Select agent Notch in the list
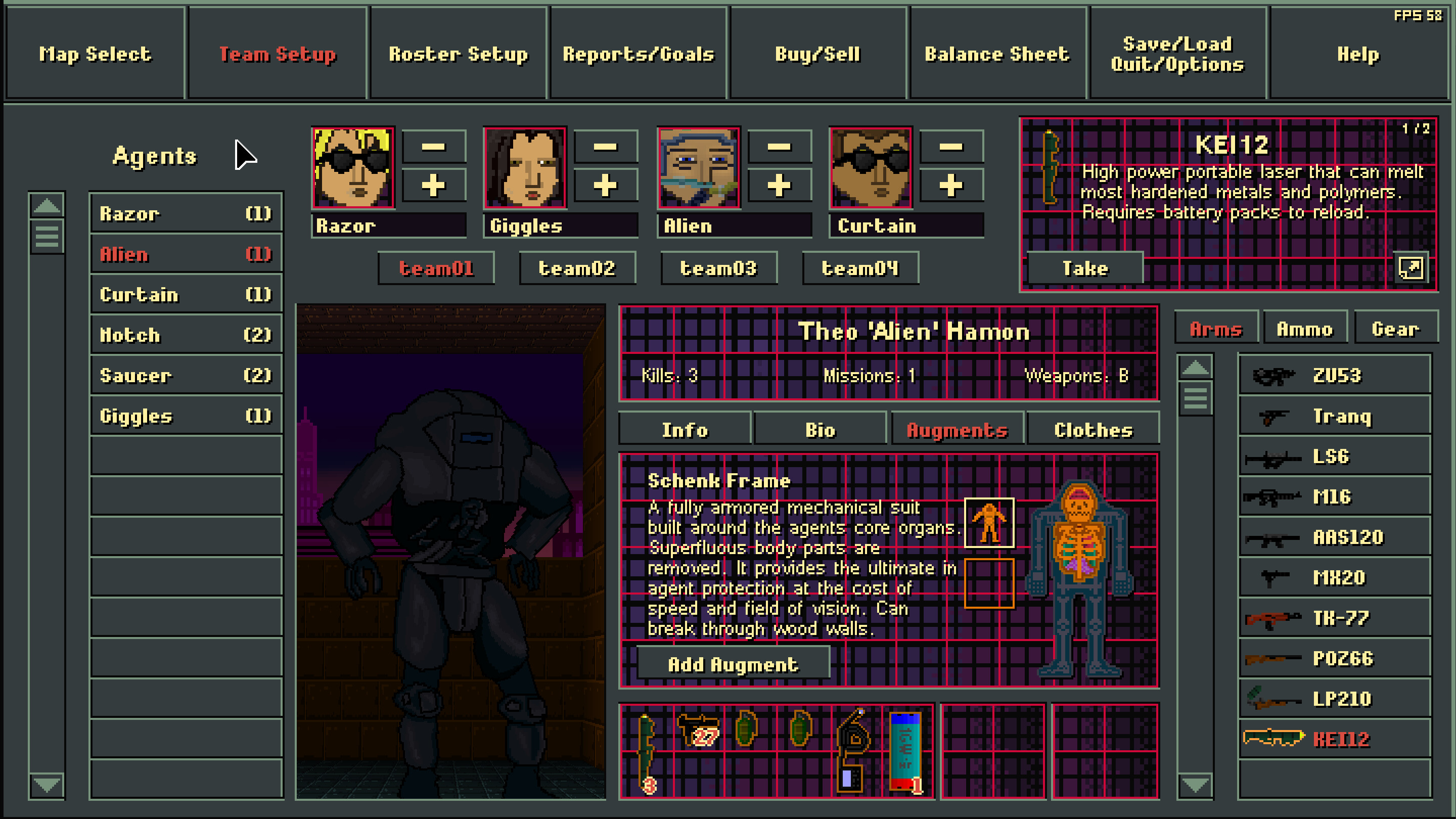The width and height of the screenshot is (1456, 819). point(186,335)
